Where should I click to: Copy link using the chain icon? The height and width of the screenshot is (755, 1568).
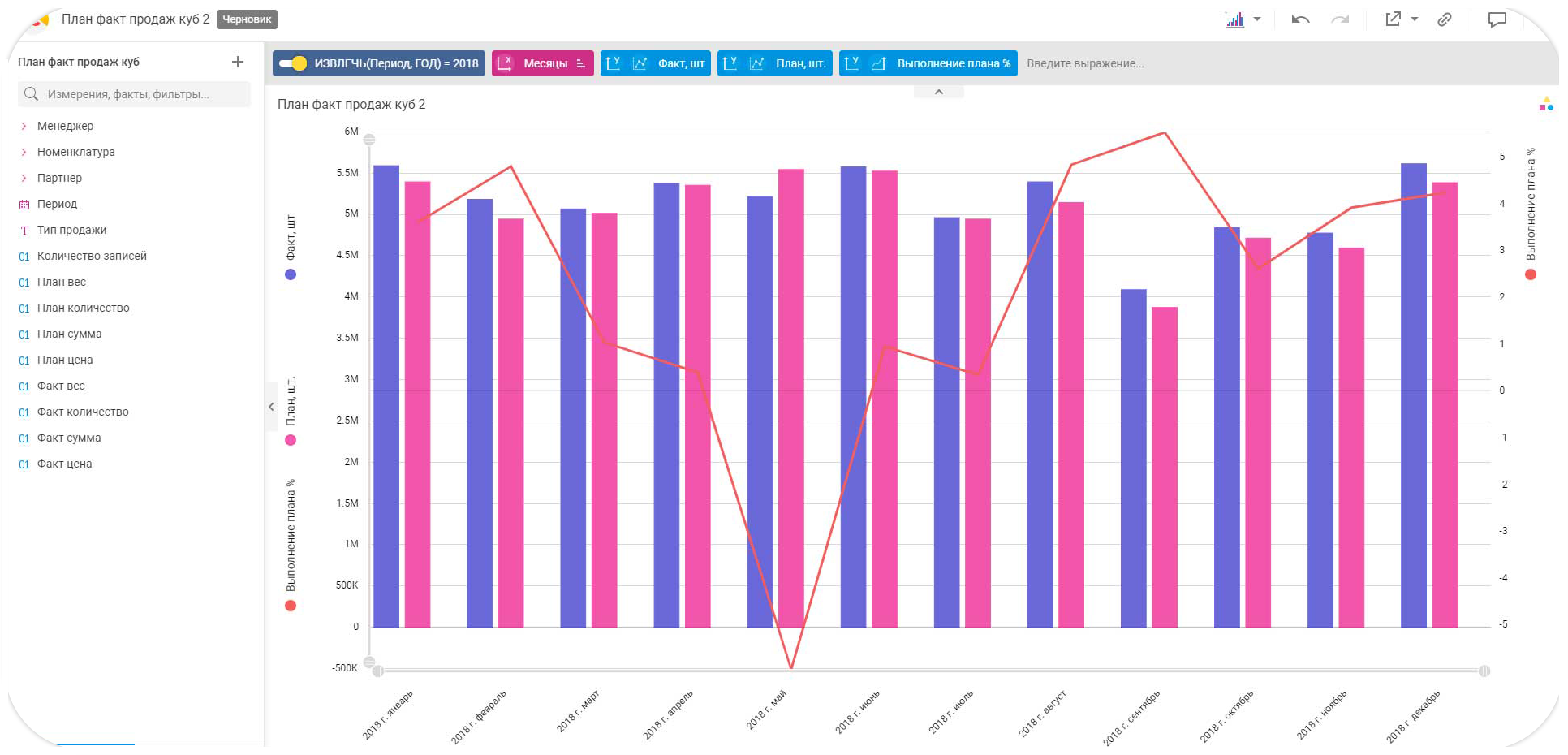1445,19
